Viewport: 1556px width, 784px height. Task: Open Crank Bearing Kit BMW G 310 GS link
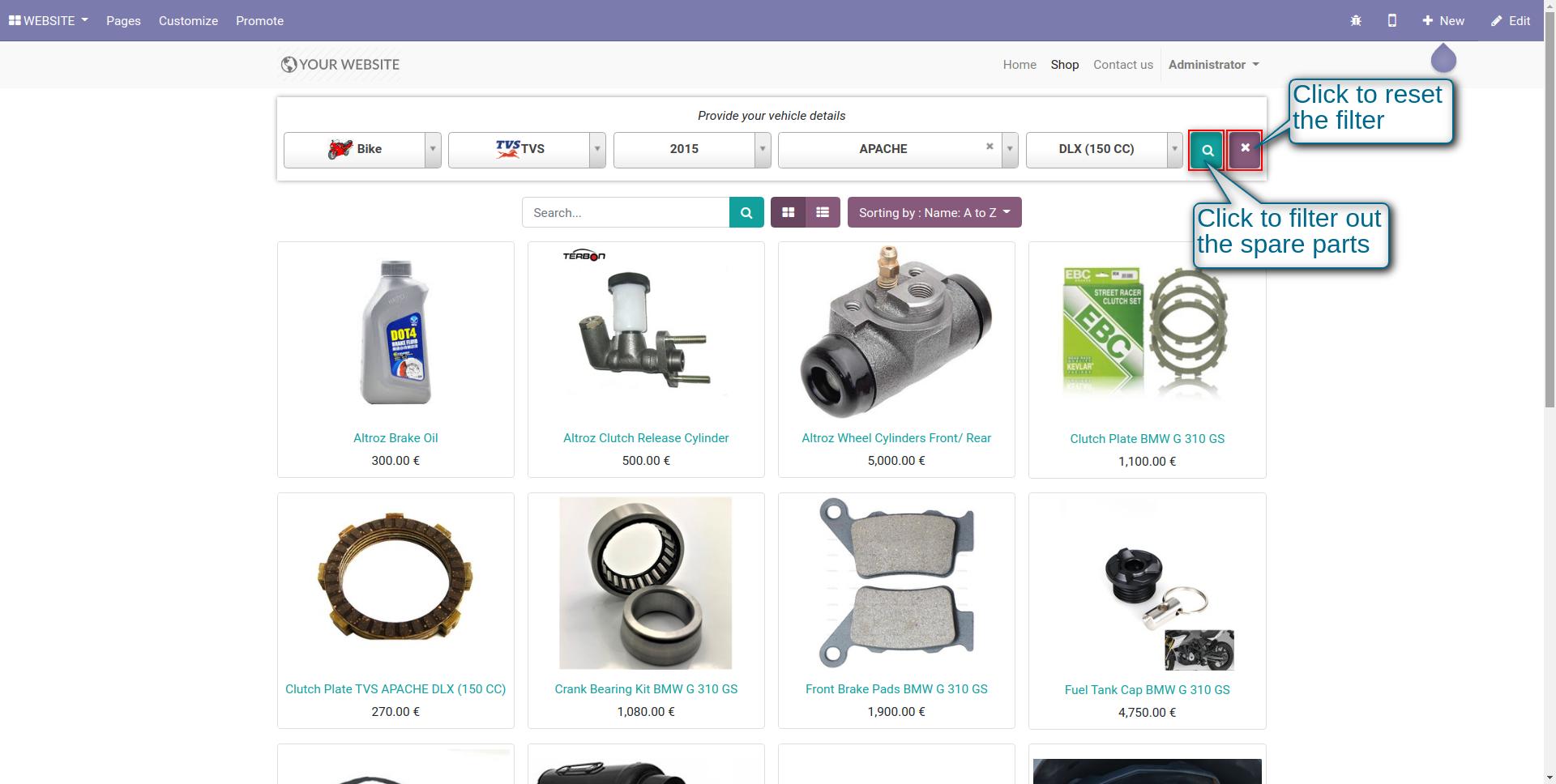pyautogui.click(x=646, y=689)
